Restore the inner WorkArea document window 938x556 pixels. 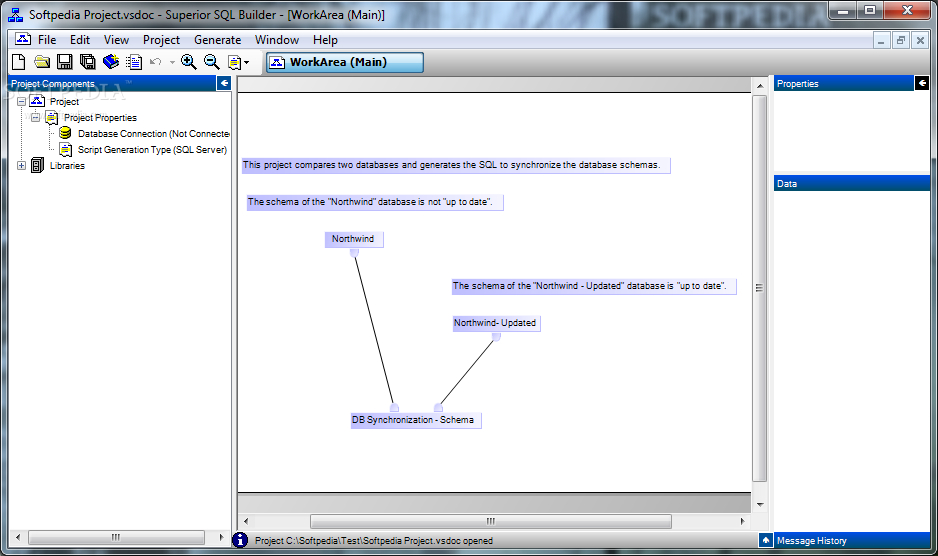coord(900,40)
